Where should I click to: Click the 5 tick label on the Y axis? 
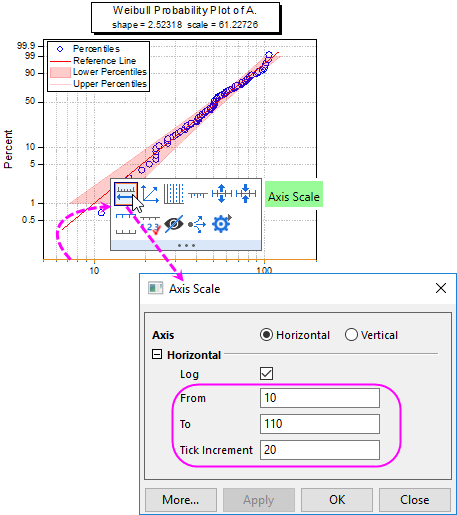pyautogui.click(x=32, y=164)
